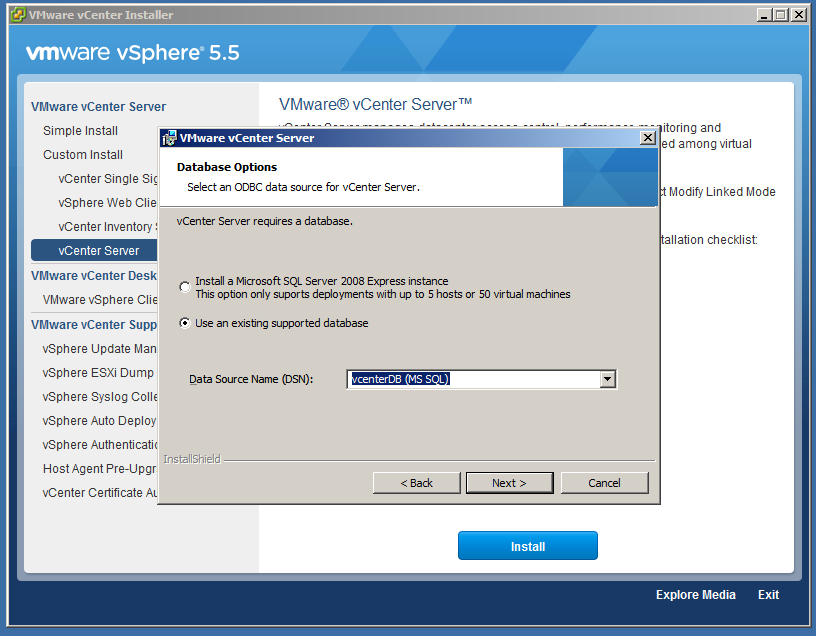Close the VMware vCenter Server dialog
This screenshot has height=636, width=816.
click(647, 138)
